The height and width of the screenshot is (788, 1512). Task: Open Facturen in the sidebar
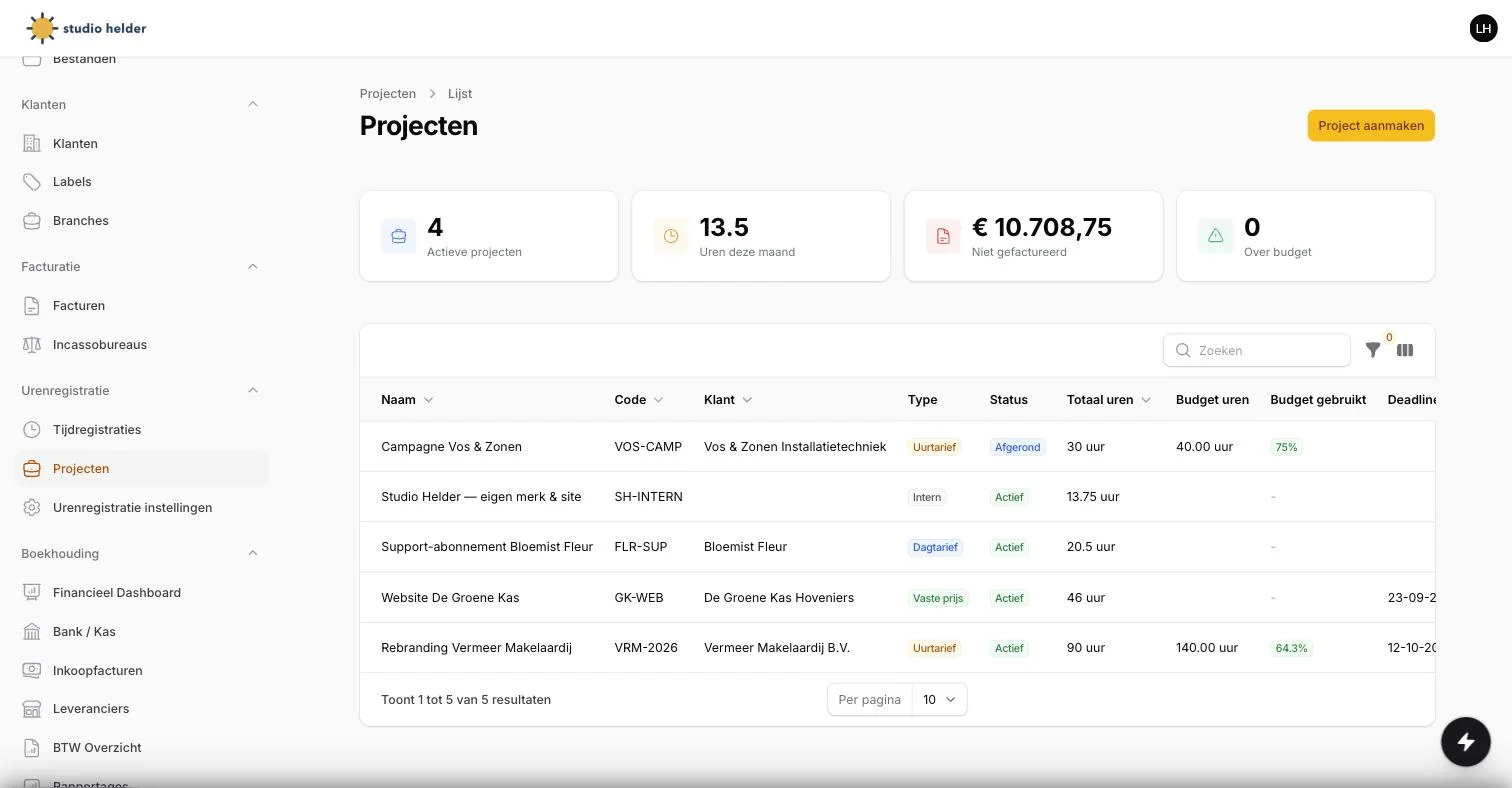pos(142,306)
